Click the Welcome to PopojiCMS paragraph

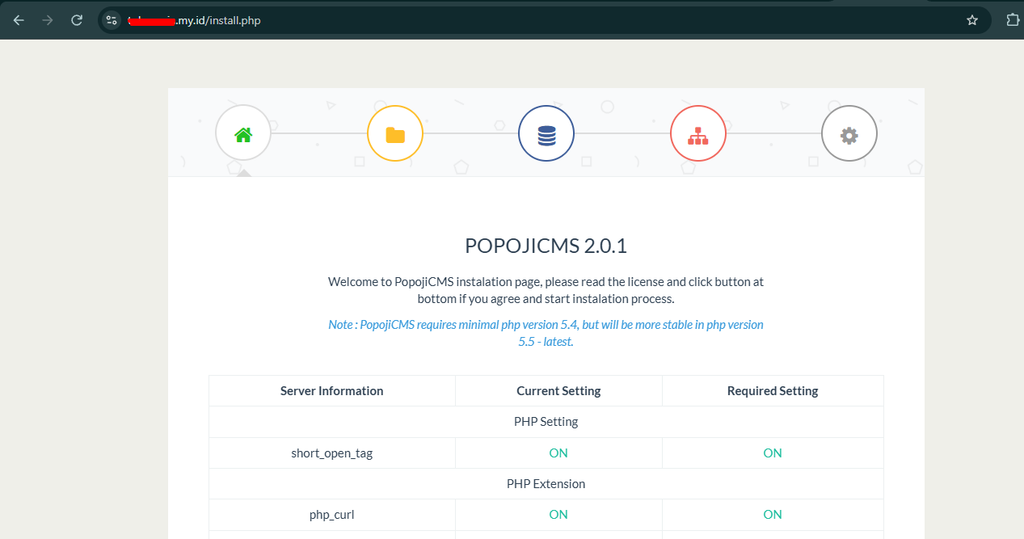click(546, 290)
